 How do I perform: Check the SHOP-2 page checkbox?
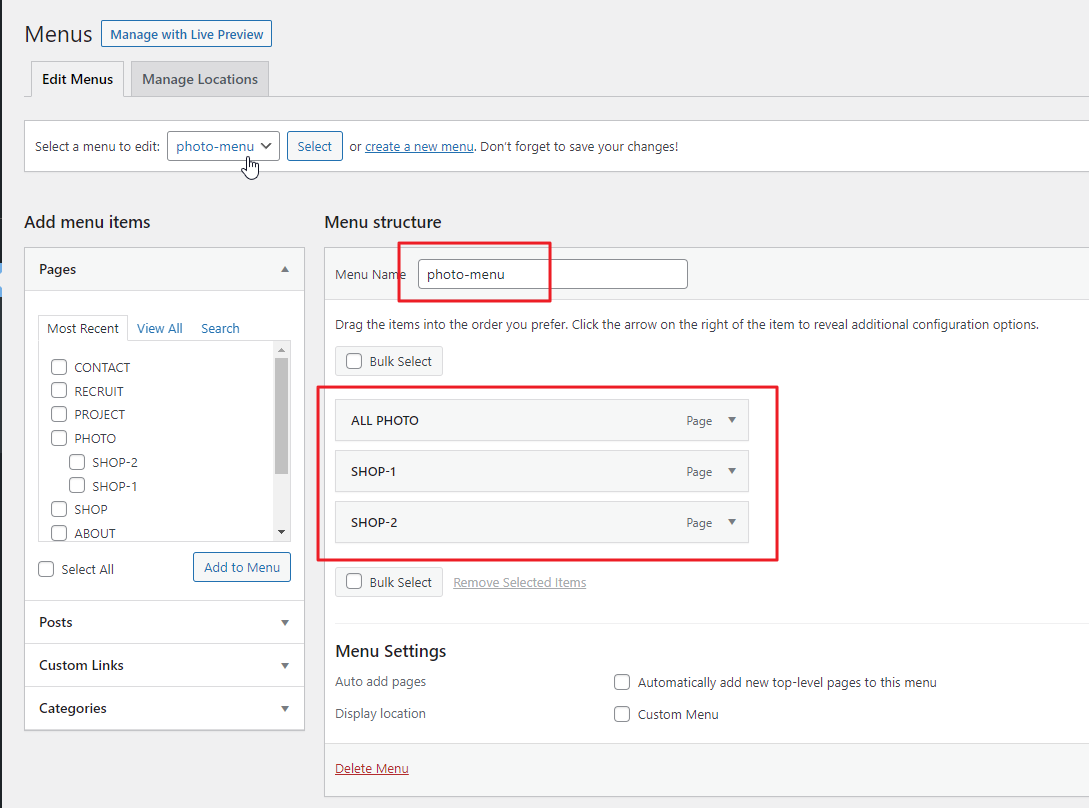tap(77, 462)
